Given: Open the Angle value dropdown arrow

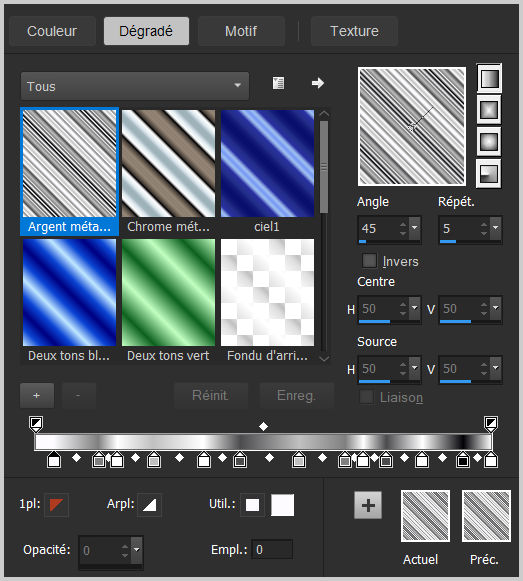Looking at the screenshot, I should [x=415, y=227].
